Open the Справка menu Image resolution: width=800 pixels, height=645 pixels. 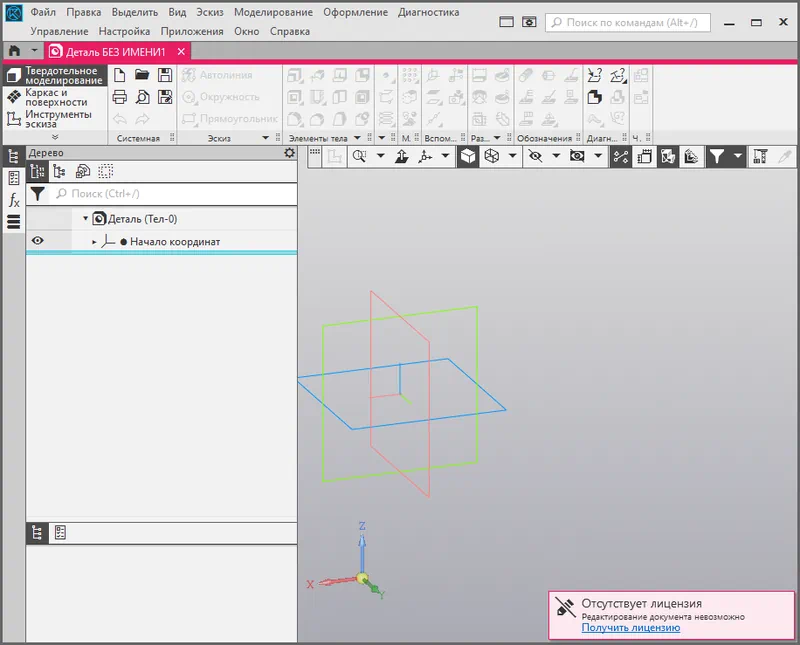click(x=290, y=31)
